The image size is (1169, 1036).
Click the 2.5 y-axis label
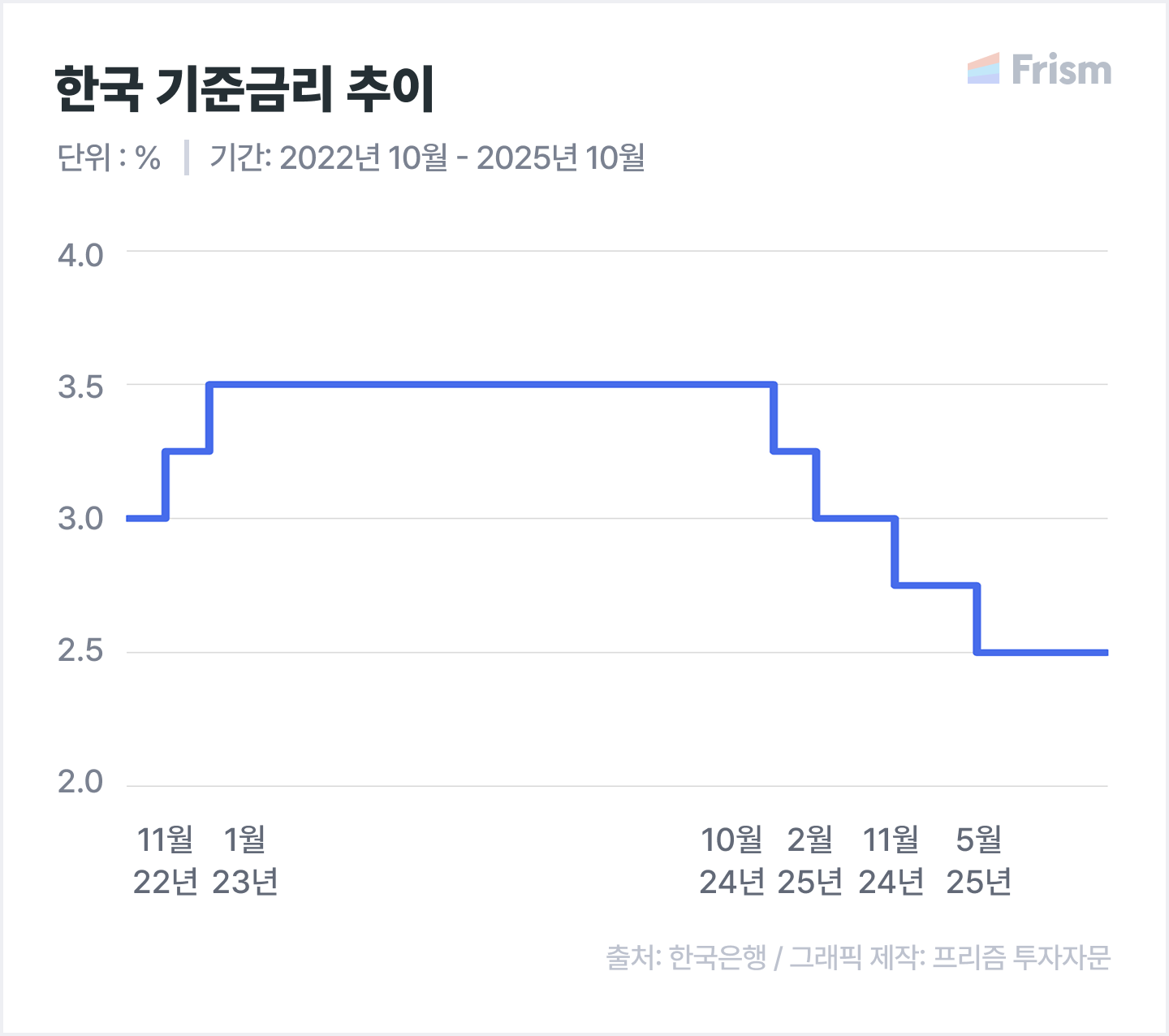80,651
